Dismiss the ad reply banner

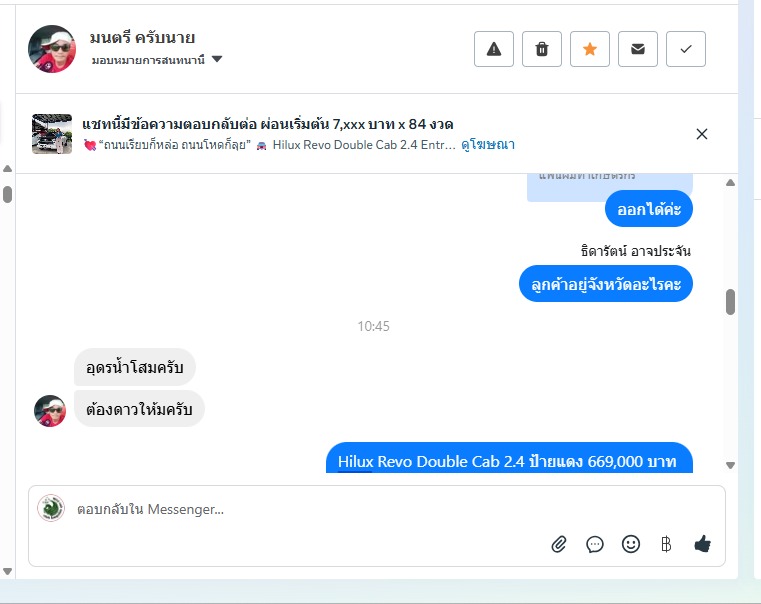pos(702,134)
